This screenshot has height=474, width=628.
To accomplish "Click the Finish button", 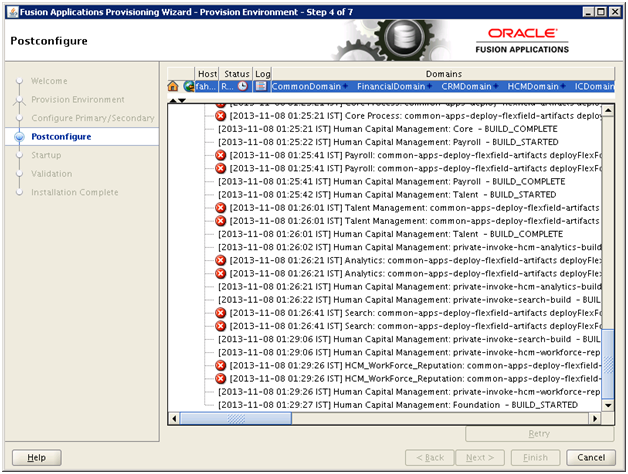I will click(x=535, y=457).
